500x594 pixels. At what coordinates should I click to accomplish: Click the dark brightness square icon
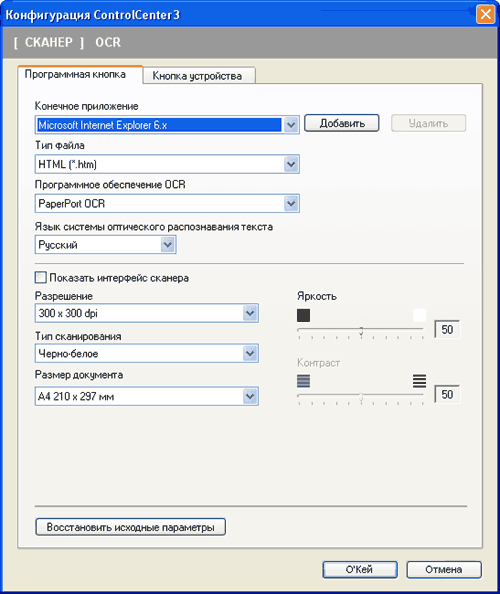coord(303,315)
